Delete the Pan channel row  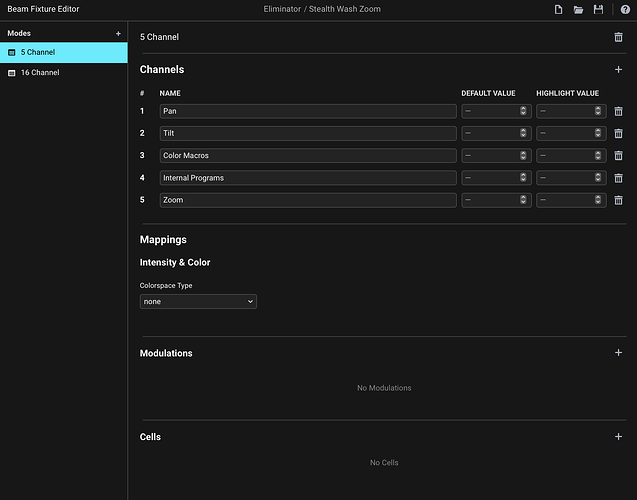tap(618, 112)
